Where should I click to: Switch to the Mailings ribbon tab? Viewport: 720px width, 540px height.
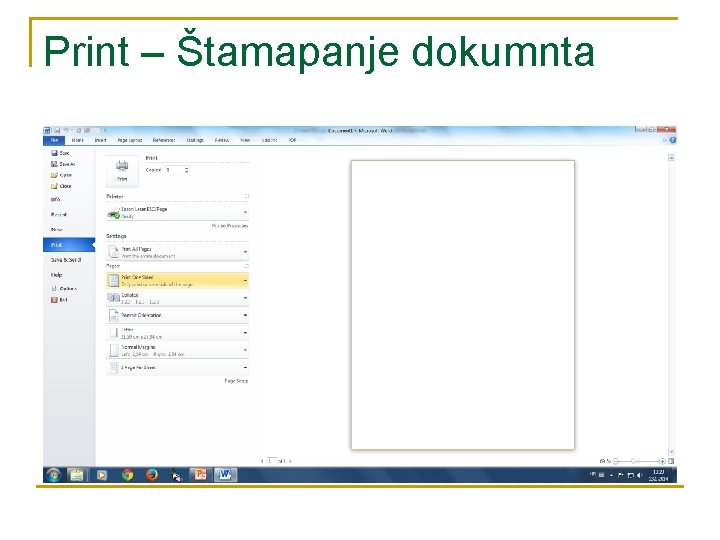(x=195, y=140)
